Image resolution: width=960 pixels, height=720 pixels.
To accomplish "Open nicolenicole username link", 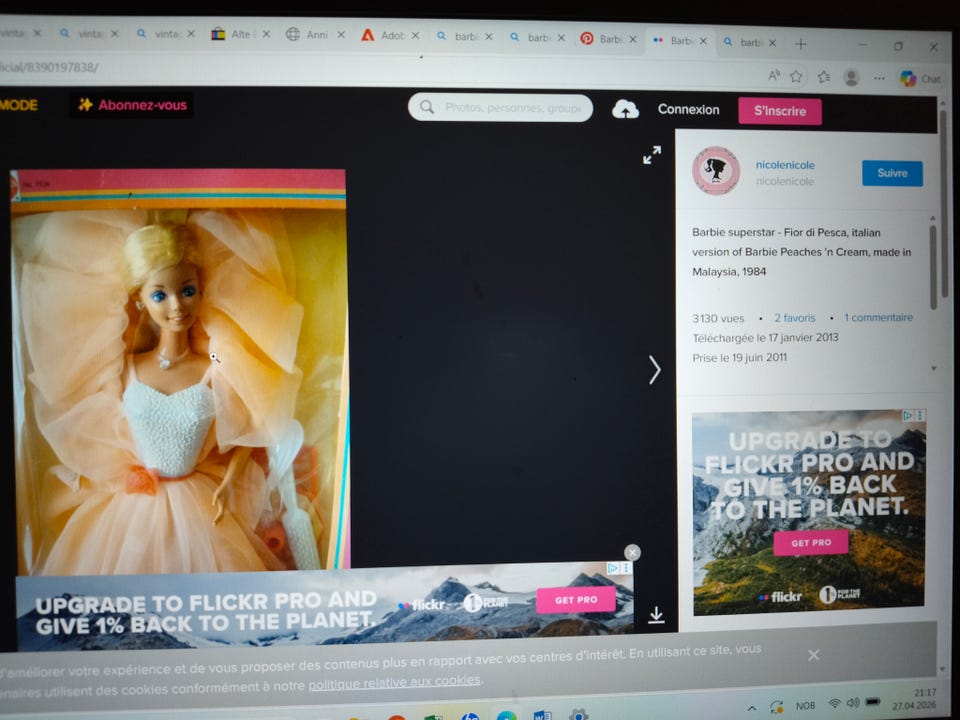I will [x=785, y=165].
